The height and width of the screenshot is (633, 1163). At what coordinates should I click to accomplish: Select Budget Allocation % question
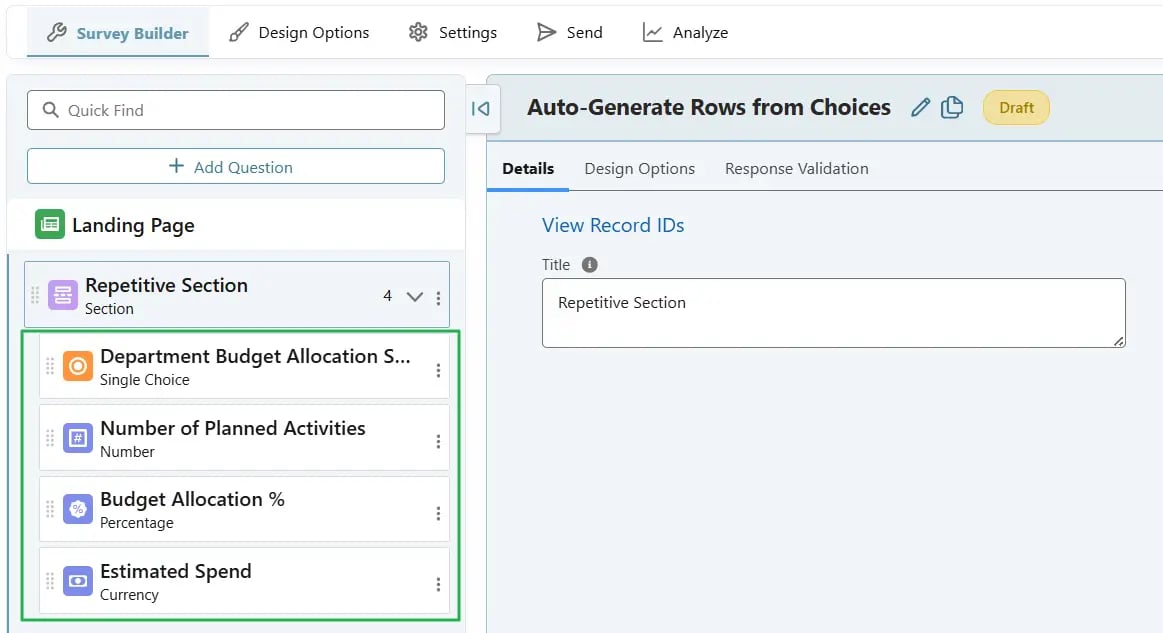244,509
